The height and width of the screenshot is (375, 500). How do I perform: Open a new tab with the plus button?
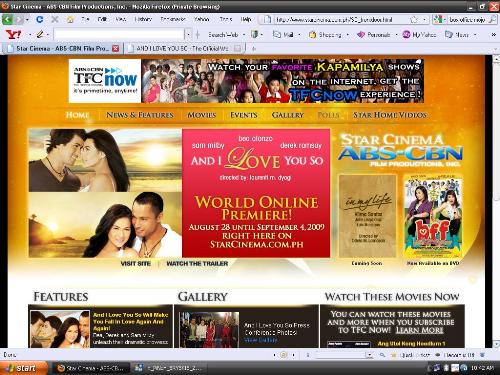(x=254, y=49)
